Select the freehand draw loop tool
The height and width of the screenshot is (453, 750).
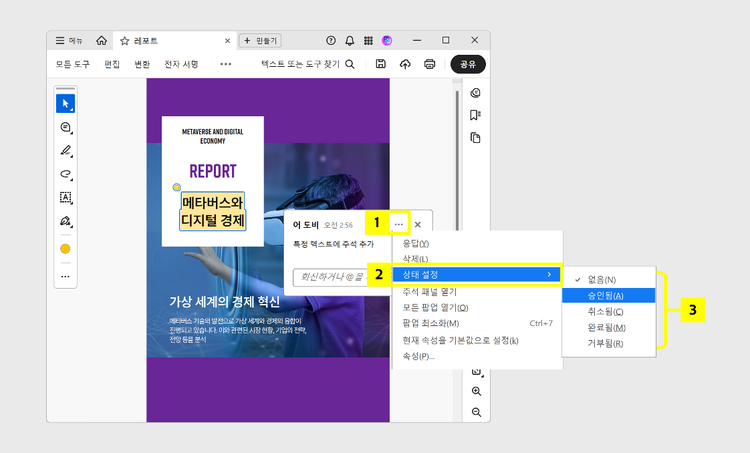pos(66,174)
